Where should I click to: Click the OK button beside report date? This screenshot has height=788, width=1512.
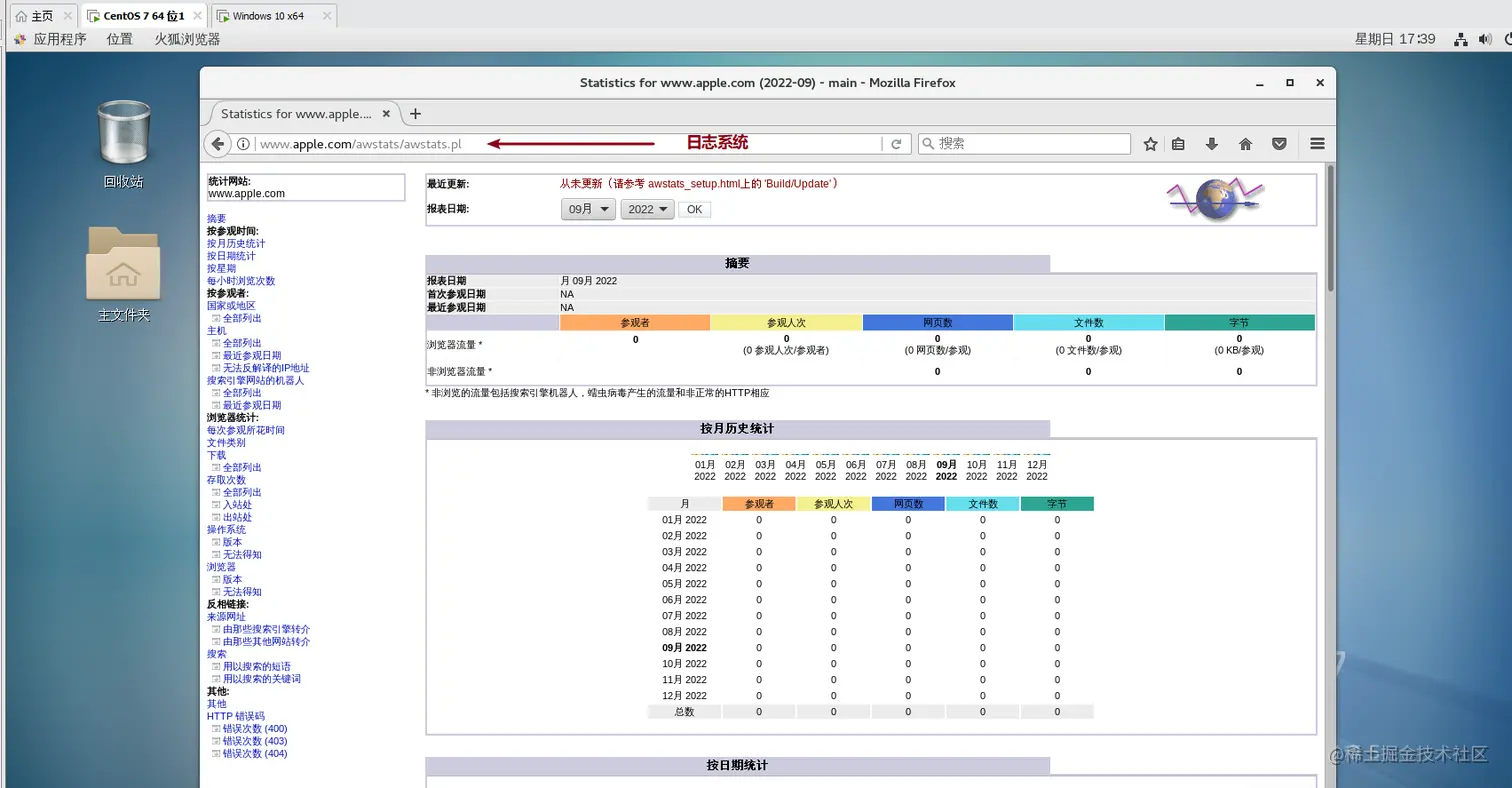[x=694, y=210]
